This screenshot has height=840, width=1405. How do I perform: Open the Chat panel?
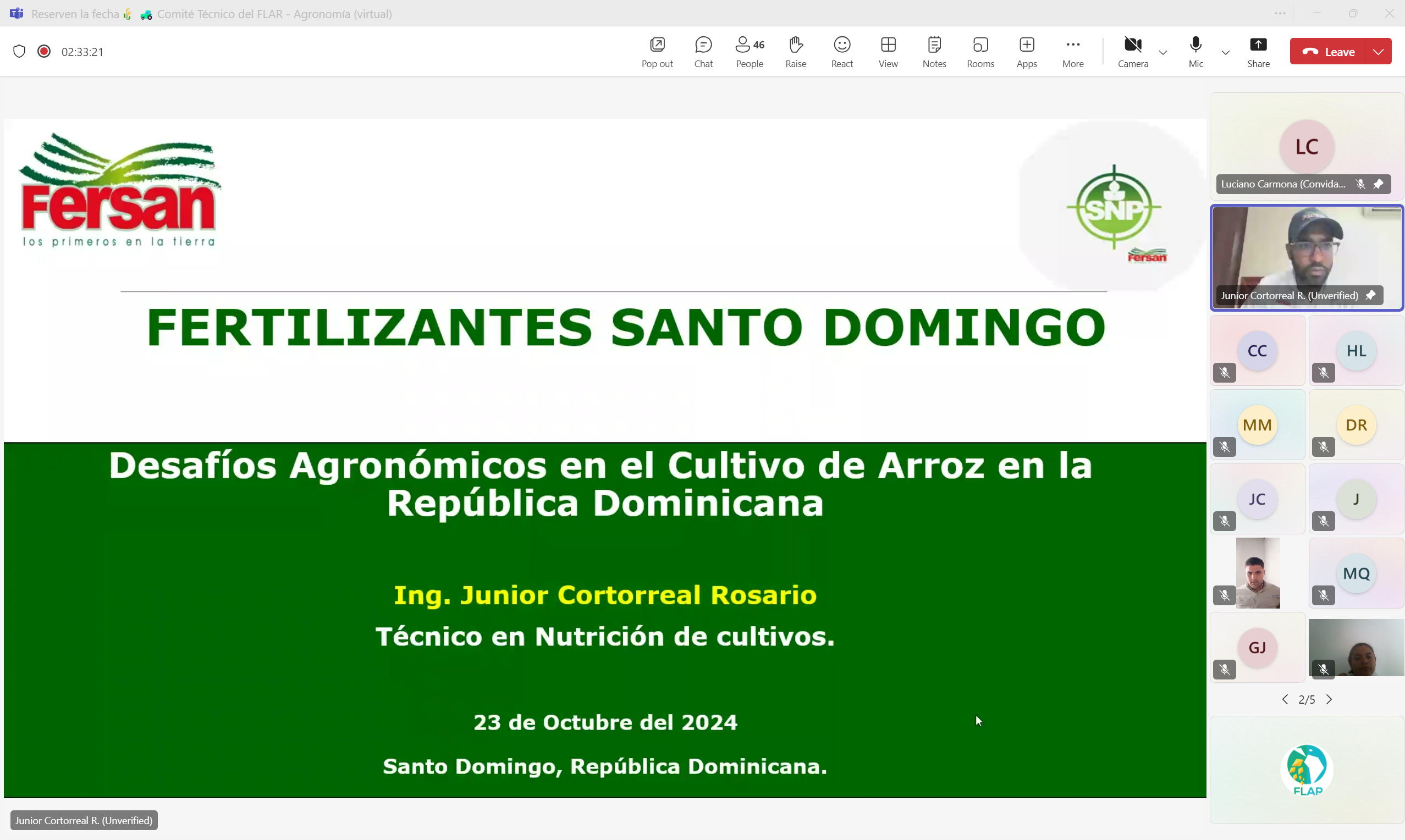(703, 52)
